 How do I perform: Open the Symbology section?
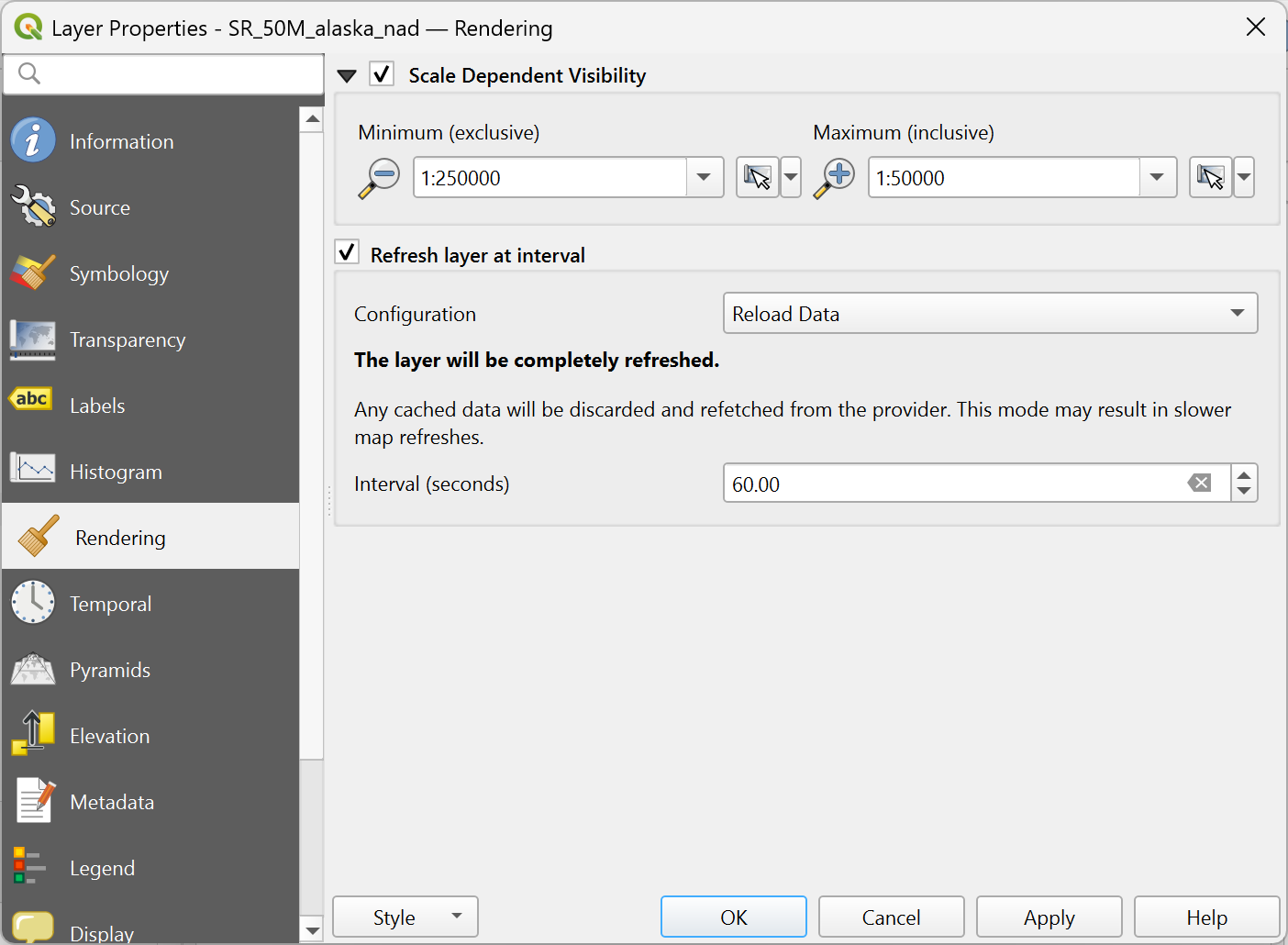pos(118,273)
